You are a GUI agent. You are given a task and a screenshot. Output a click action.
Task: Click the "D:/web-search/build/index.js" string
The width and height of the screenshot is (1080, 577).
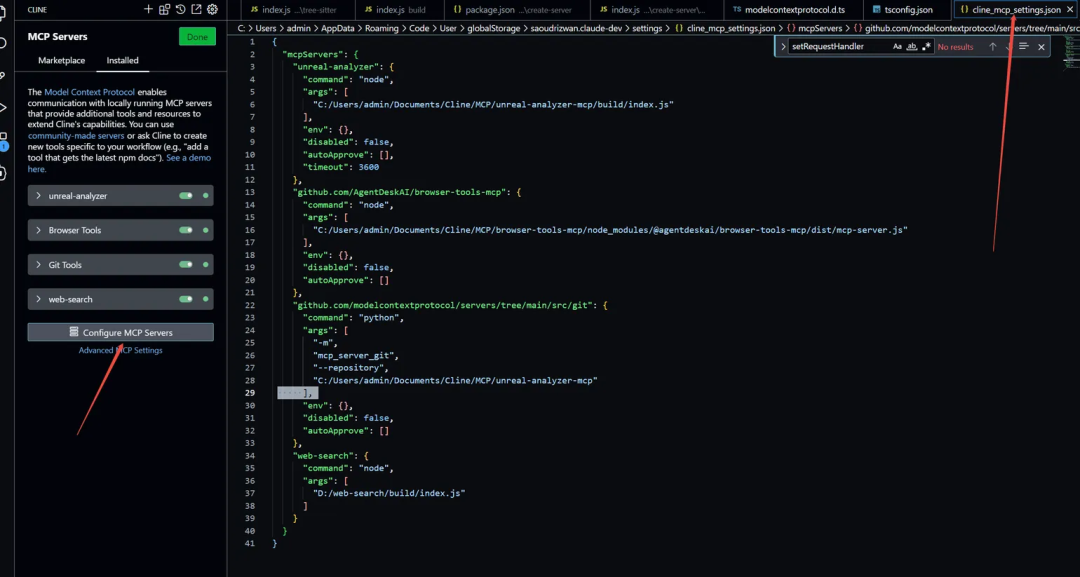389,493
